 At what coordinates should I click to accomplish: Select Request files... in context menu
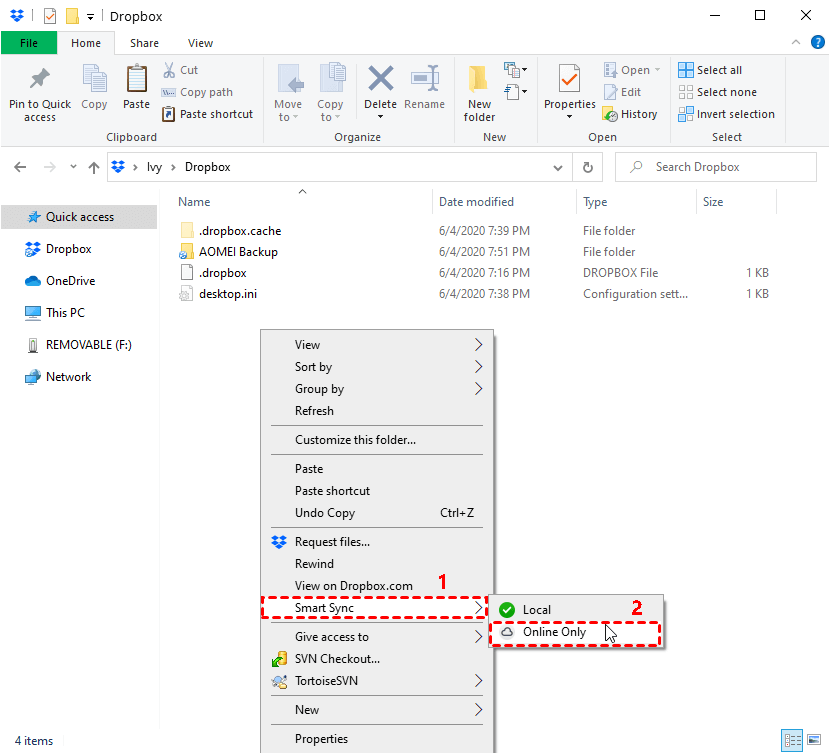[332, 542]
